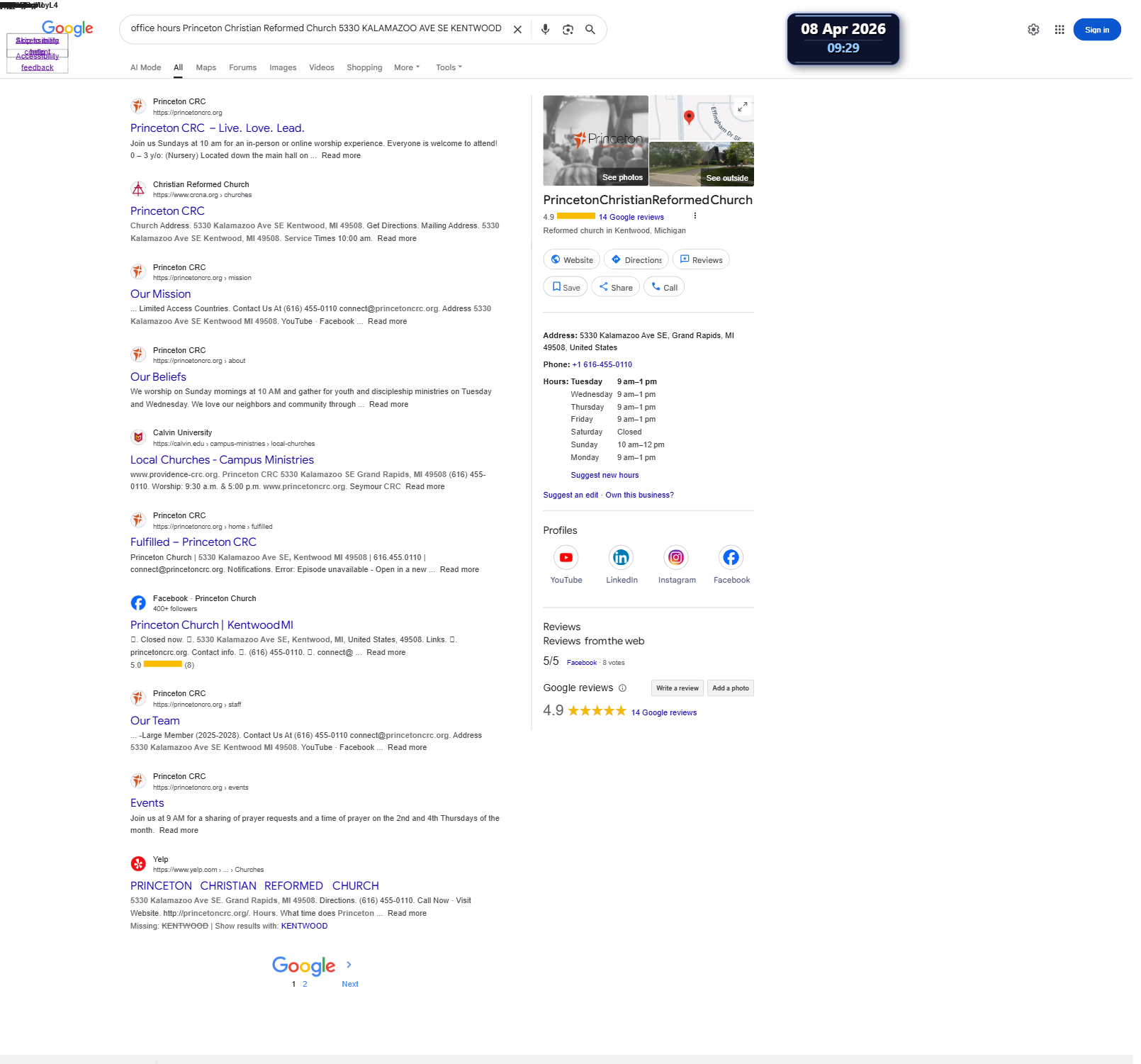
Task: Open the See photos thumbnail
Action: [595, 140]
